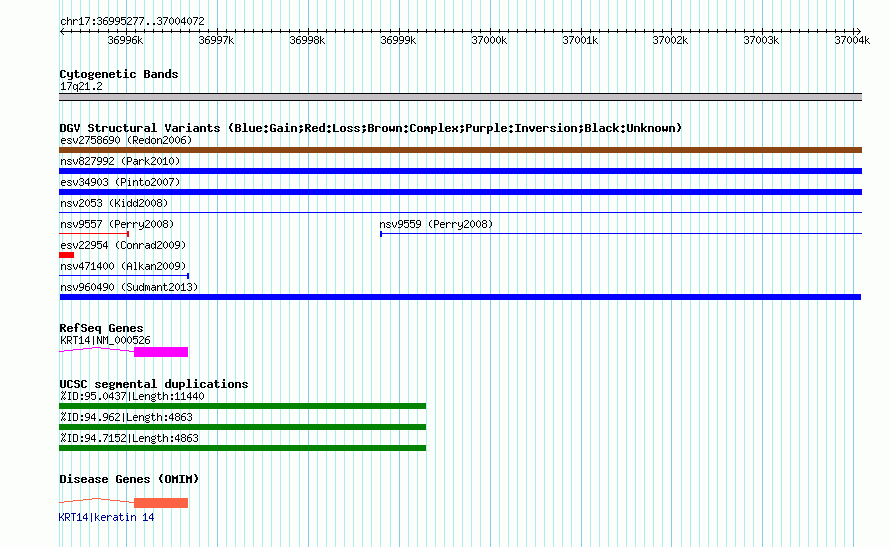Click the DGV Structural Variants track title
Image resolution: width=890 pixels, height=547 pixels.
pyautogui.click(x=371, y=128)
